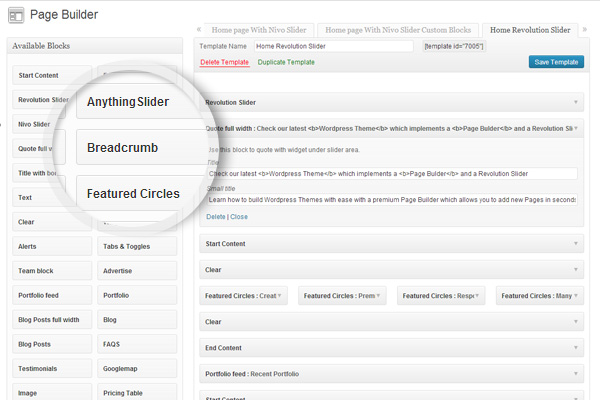Expand the End Content block arrow

tap(576, 348)
